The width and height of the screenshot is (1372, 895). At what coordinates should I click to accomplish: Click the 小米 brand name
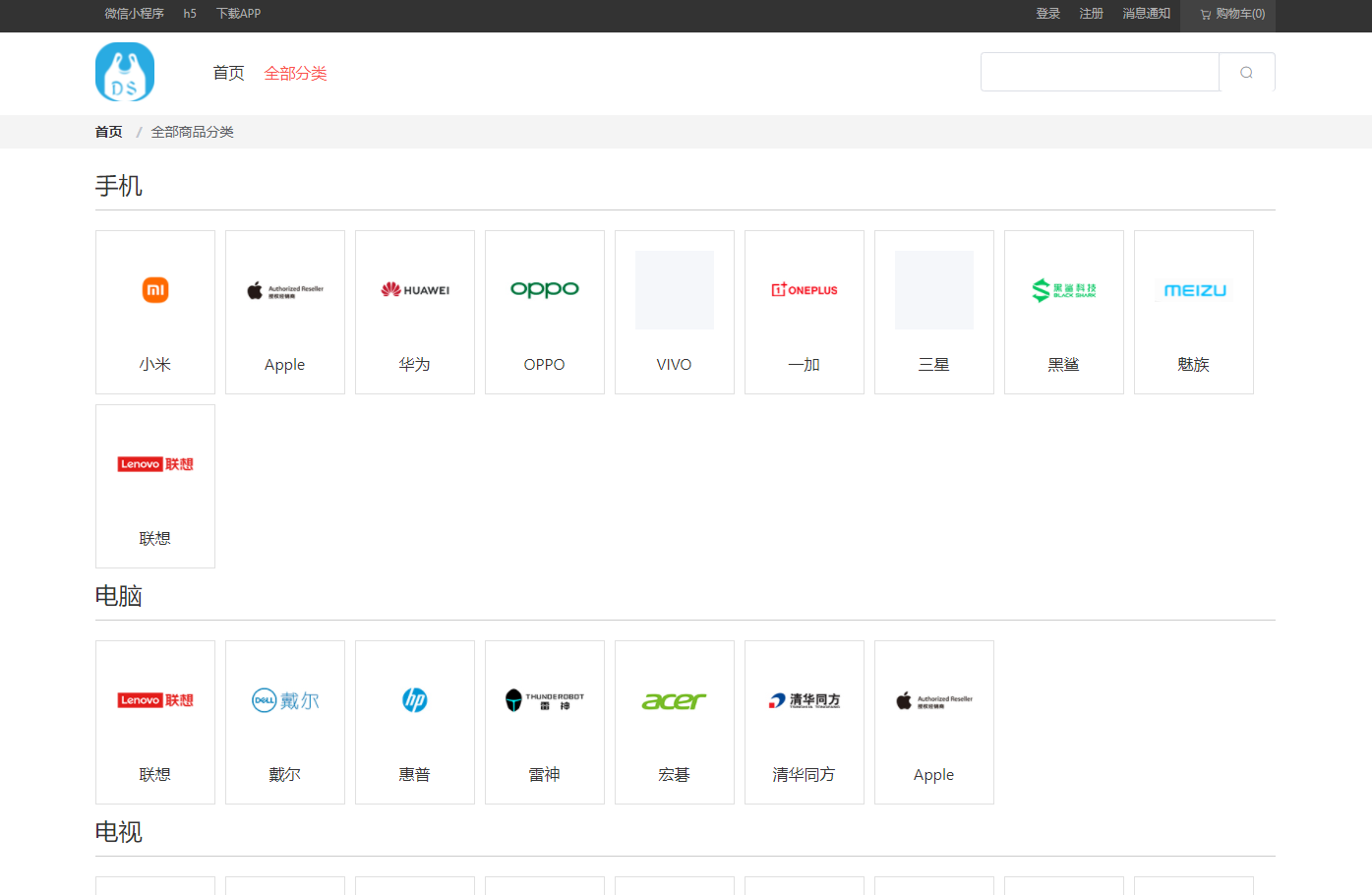point(155,365)
